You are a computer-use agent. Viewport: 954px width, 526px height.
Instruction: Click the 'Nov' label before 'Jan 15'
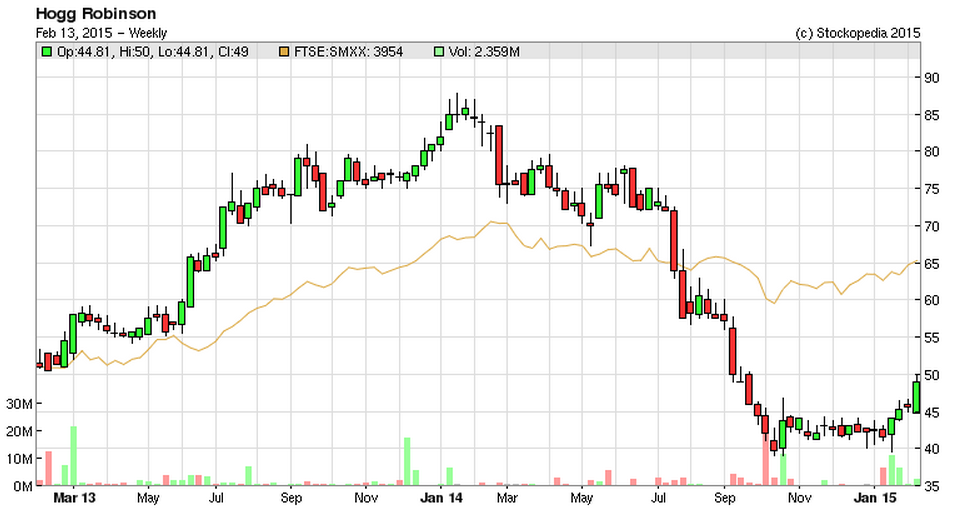(799, 498)
